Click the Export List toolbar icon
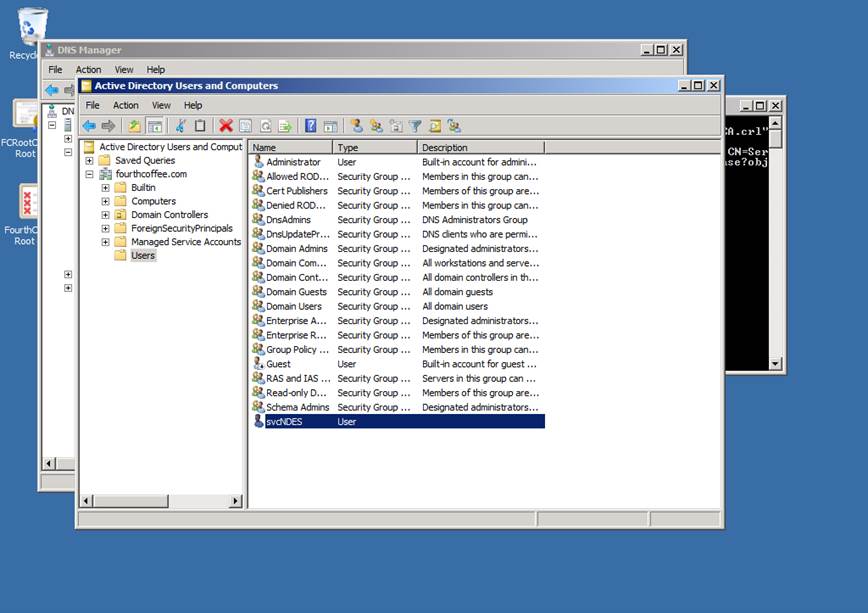The width and height of the screenshot is (868, 613). click(285, 126)
